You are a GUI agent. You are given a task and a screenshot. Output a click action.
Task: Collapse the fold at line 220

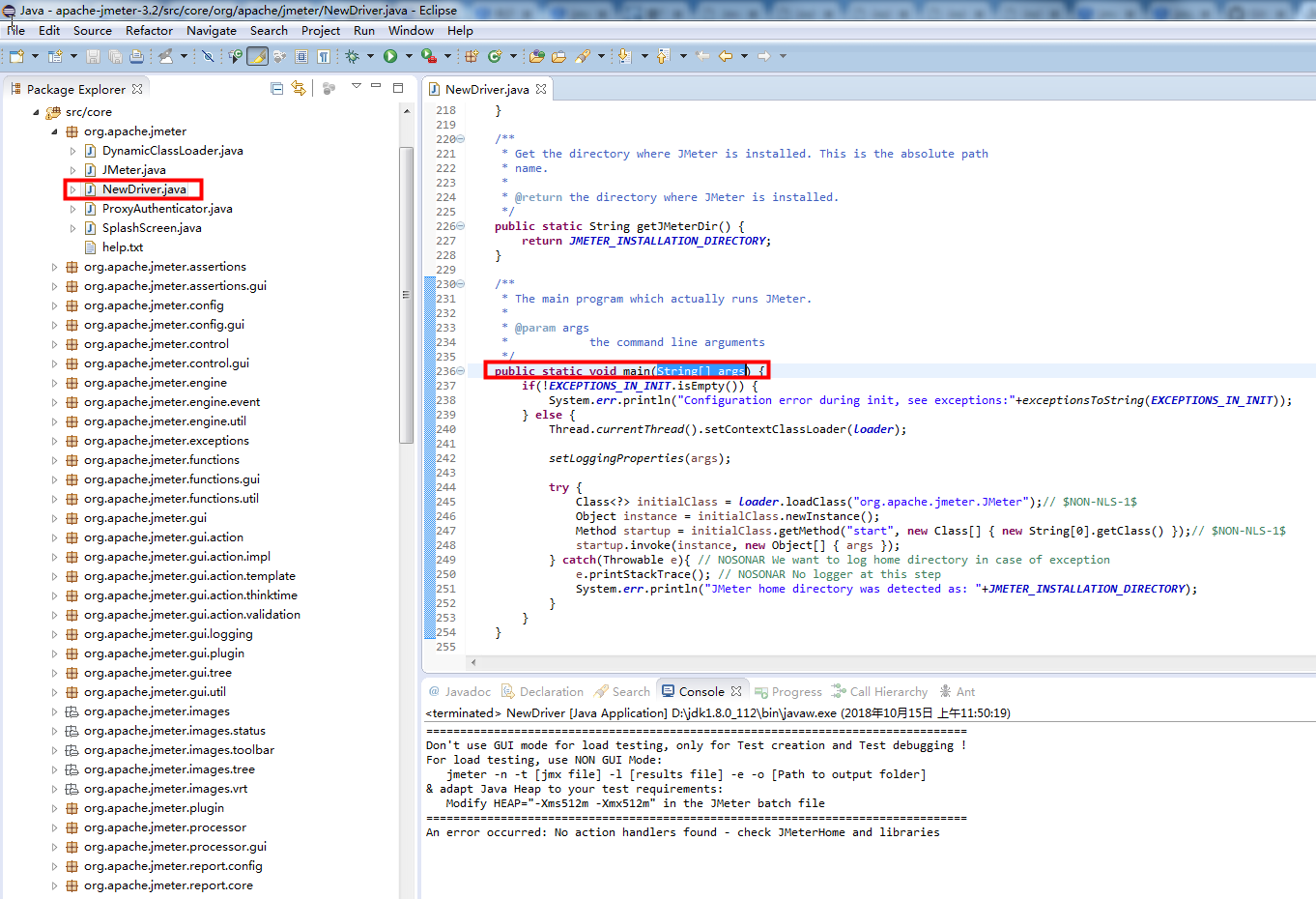tap(461, 139)
